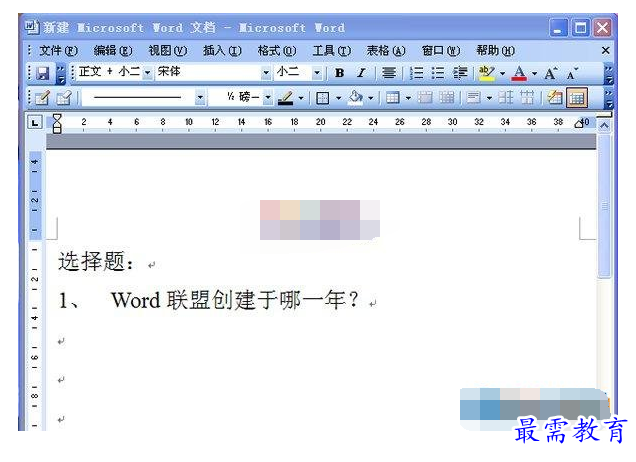
Task: Open the style dropdown 正文 + 小二
Action: [148, 73]
